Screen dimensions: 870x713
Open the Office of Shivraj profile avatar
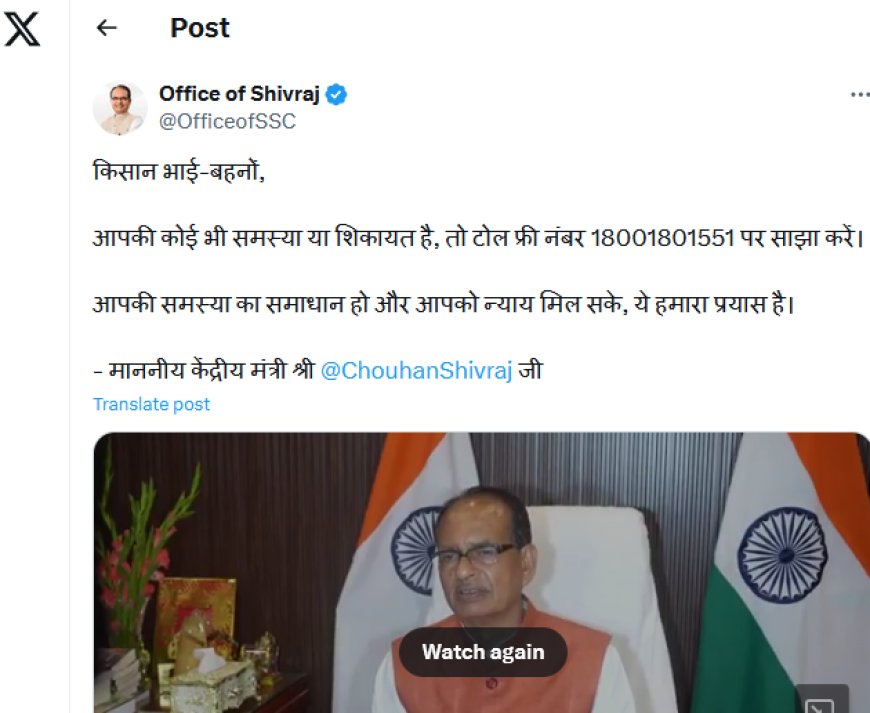120,108
